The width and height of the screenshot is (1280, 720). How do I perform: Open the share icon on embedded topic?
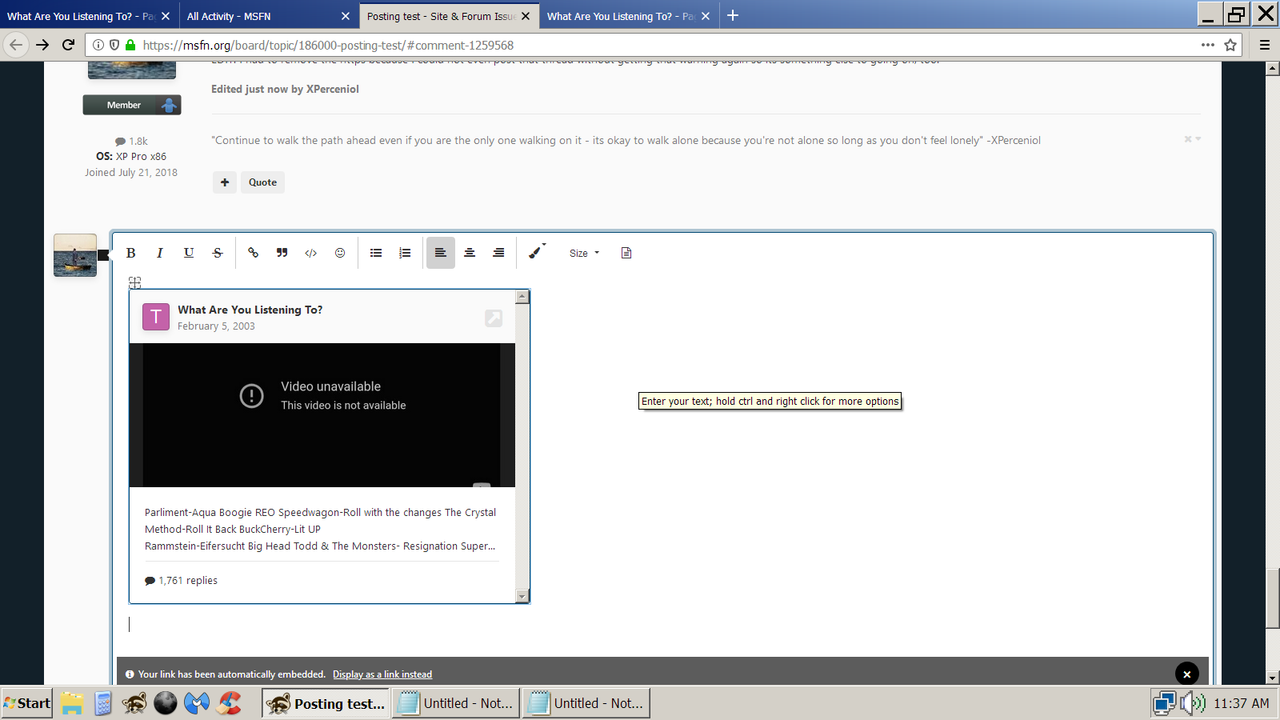point(493,318)
